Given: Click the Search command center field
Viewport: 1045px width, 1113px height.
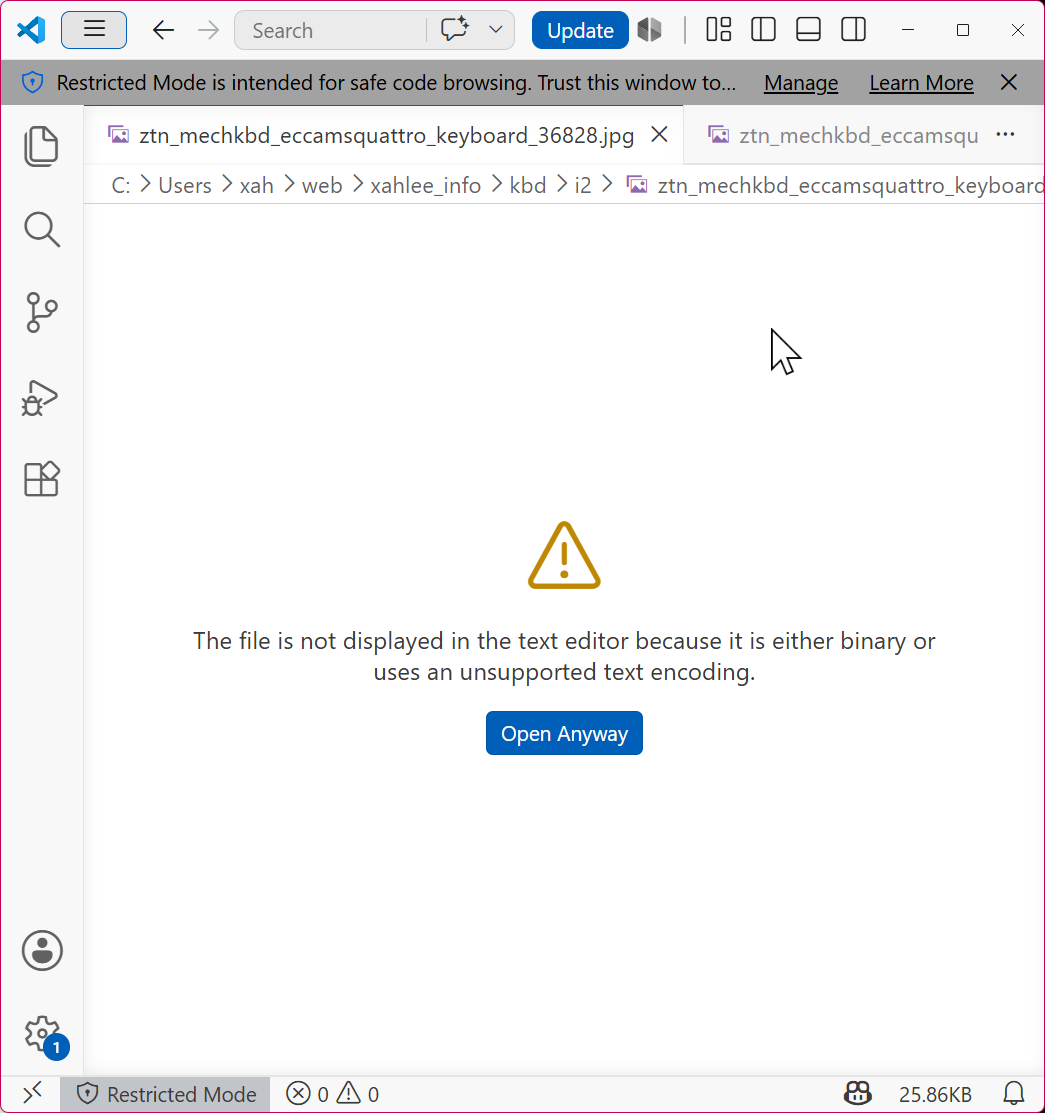Looking at the screenshot, I should tap(330, 31).
